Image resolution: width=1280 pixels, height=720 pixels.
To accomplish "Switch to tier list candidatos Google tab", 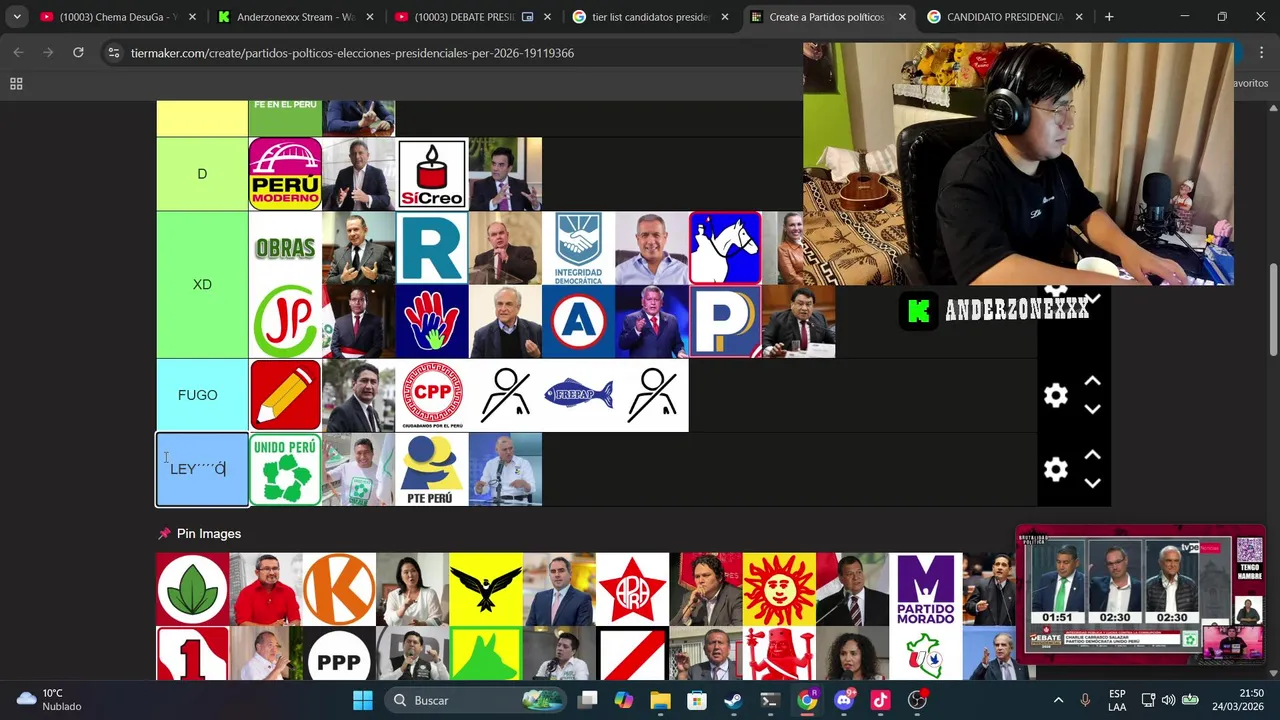I will pyautogui.click(x=650, y=17).
